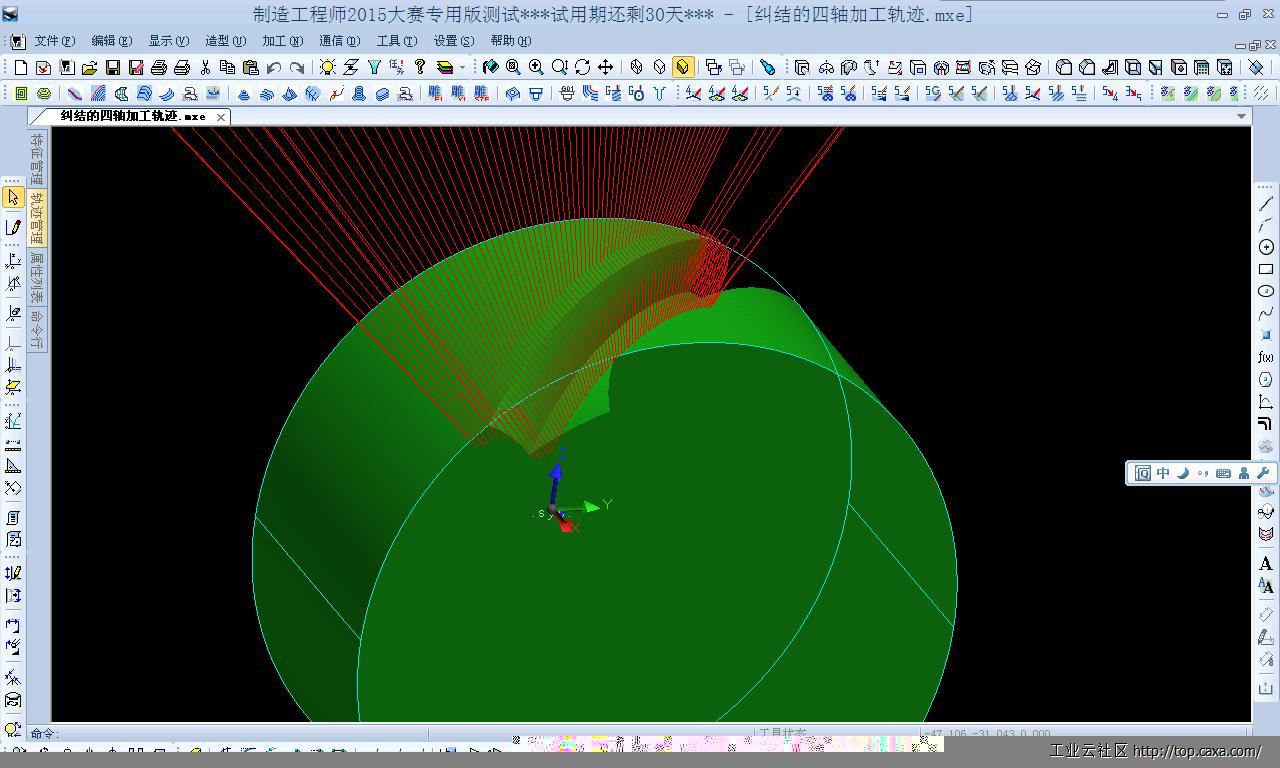Click the 中 language toggle in IME bar
Viewport: 1280px width, 768px height.
(x=1163, y=473)
